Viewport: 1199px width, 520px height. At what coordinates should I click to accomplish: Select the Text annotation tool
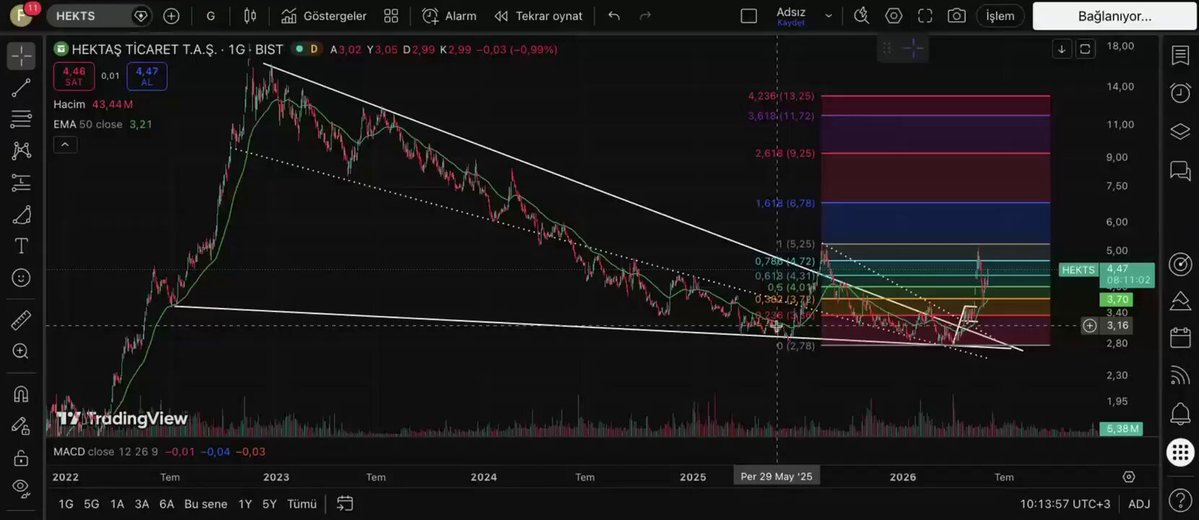tap(21, 246)
